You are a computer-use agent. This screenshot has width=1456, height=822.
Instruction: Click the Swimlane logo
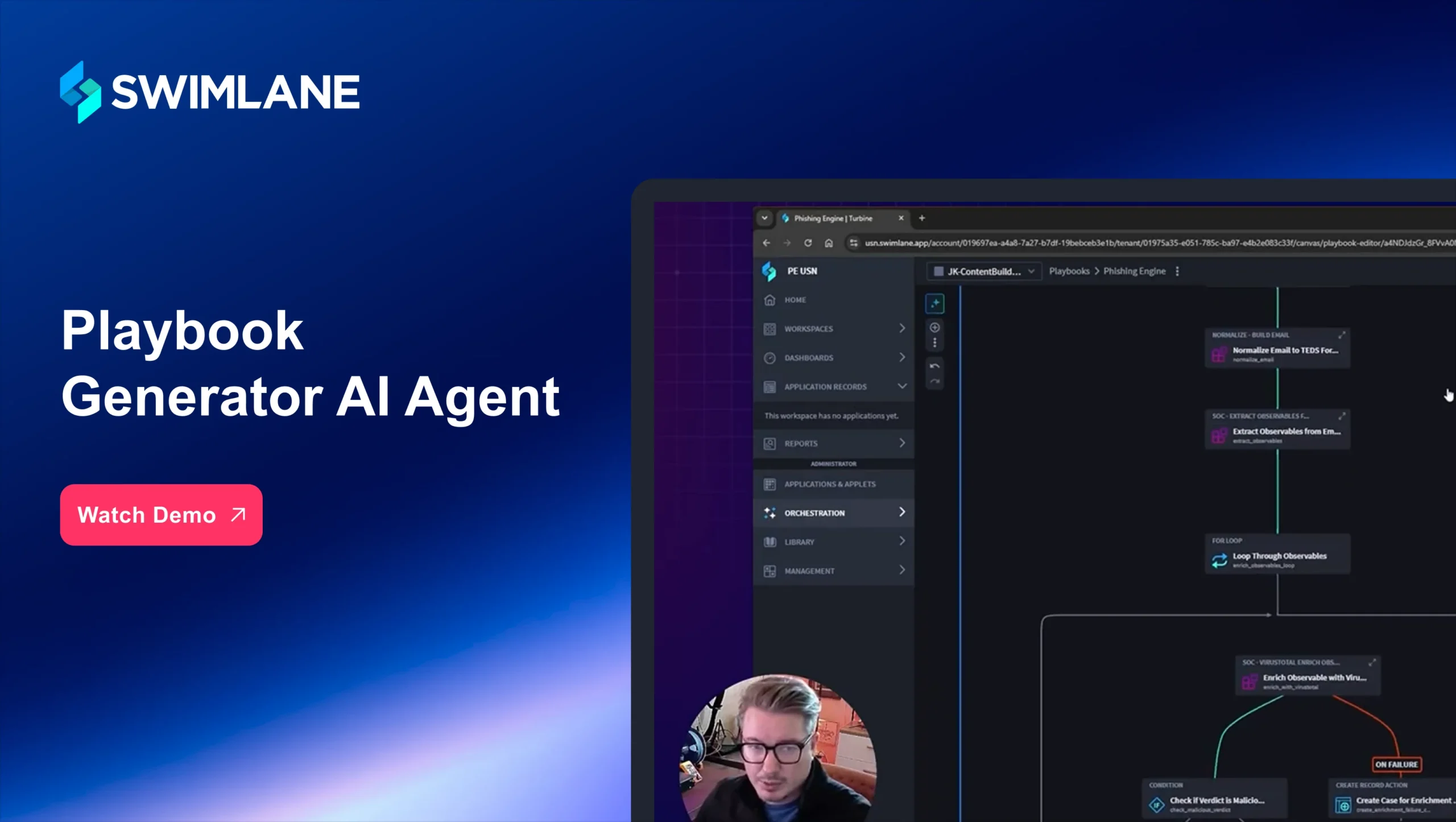coord(210,92)
